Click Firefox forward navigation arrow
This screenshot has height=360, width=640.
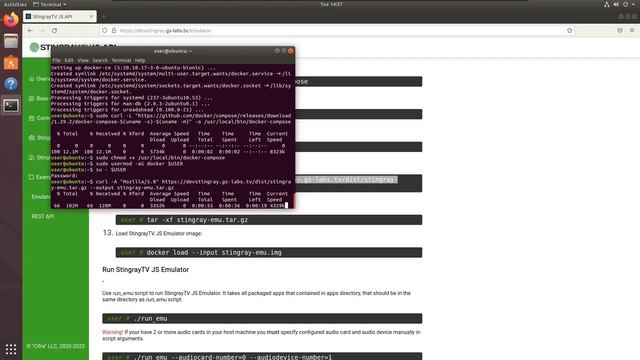(x=42, y=31)
